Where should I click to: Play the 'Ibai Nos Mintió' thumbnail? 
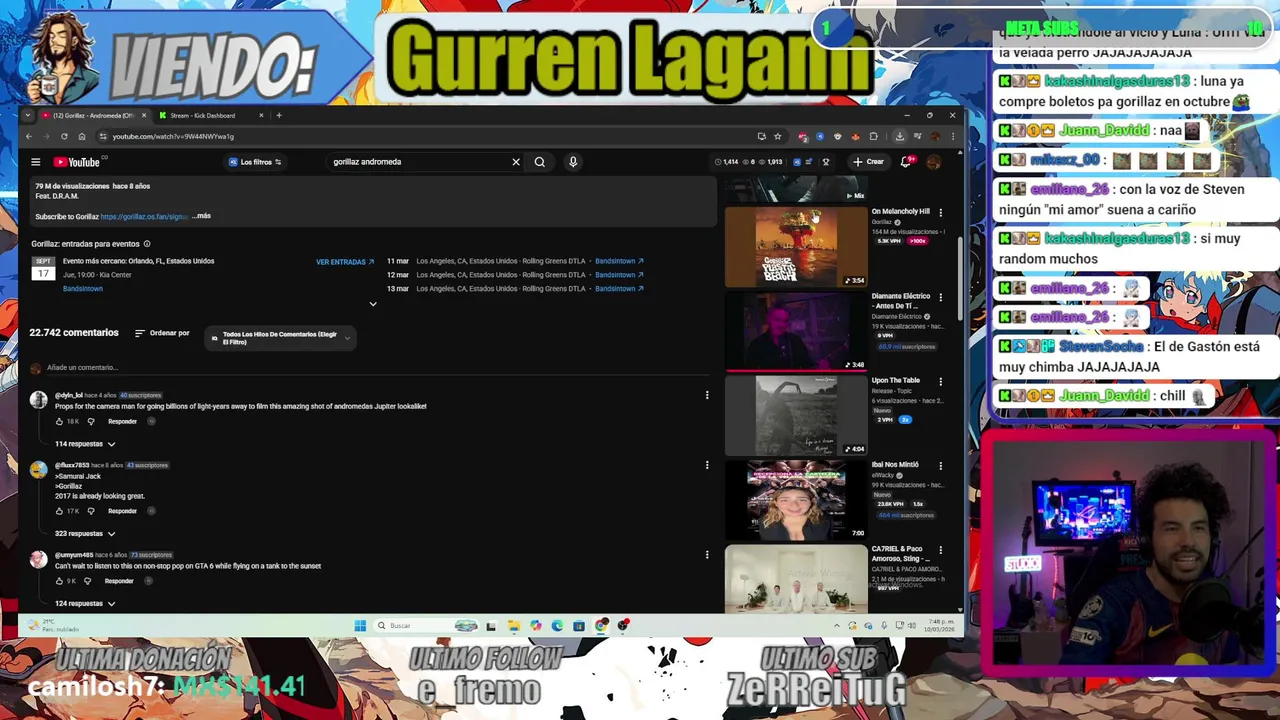click(796, 499)
